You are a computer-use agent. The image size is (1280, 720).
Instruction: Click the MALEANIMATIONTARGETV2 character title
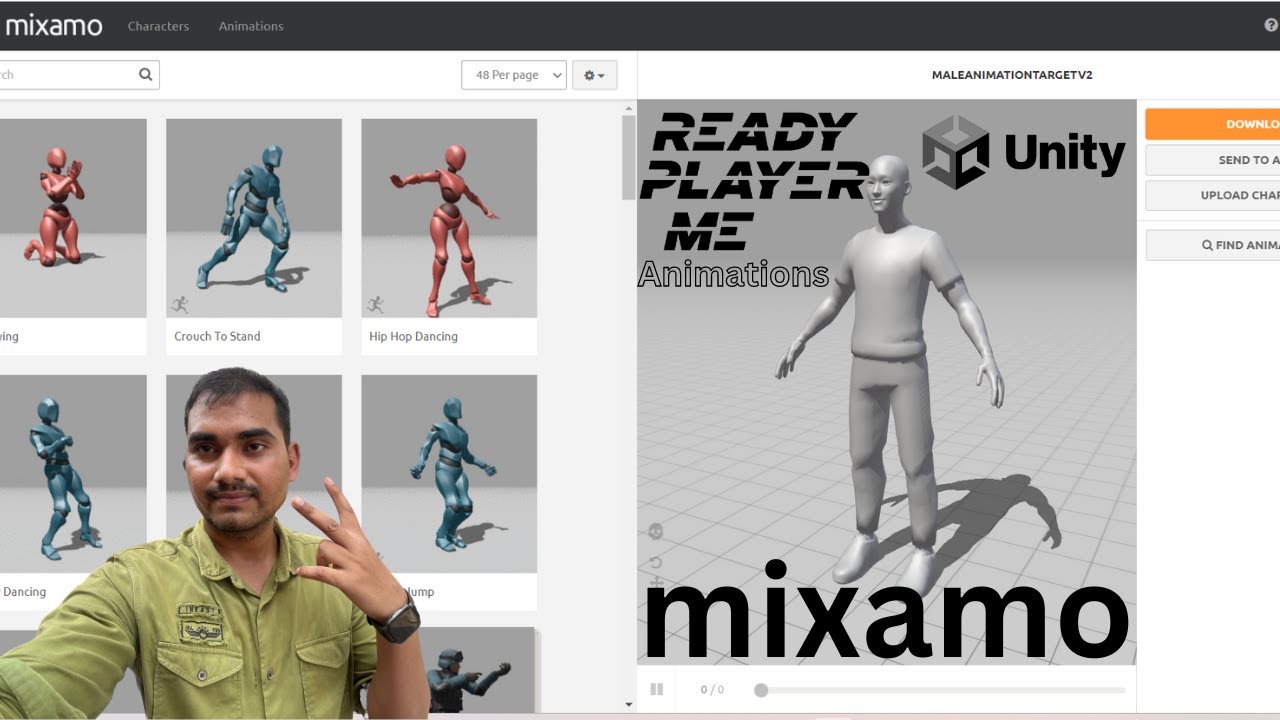[x=1012, y=75]
